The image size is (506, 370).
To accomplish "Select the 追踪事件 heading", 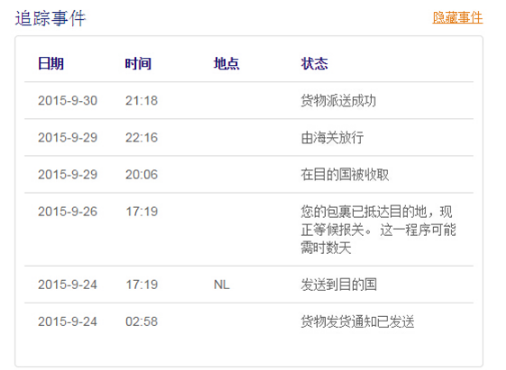I will pyautogui.click(x=50, y=18).
